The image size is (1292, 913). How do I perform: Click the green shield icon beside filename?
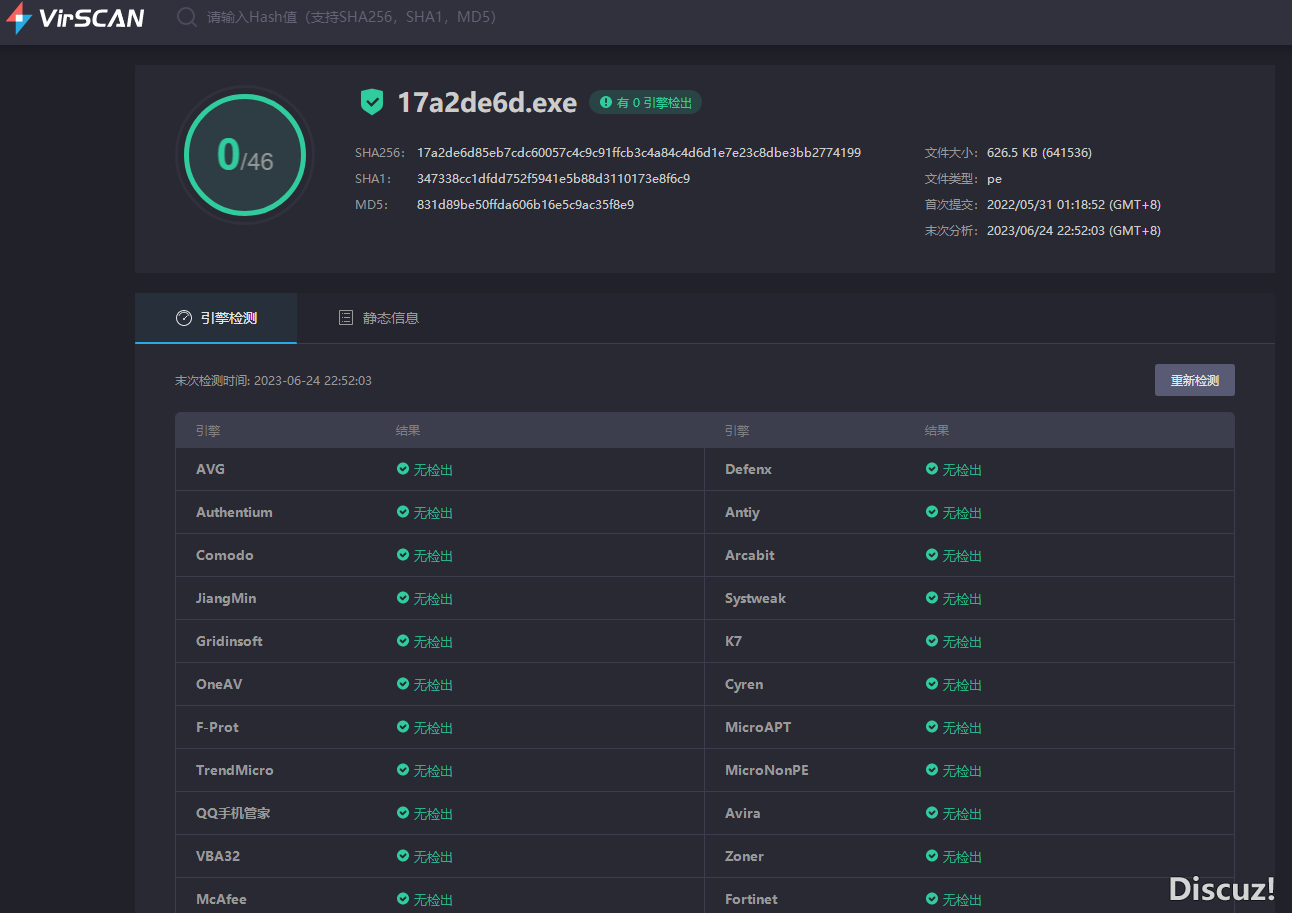tap(372, 102)
